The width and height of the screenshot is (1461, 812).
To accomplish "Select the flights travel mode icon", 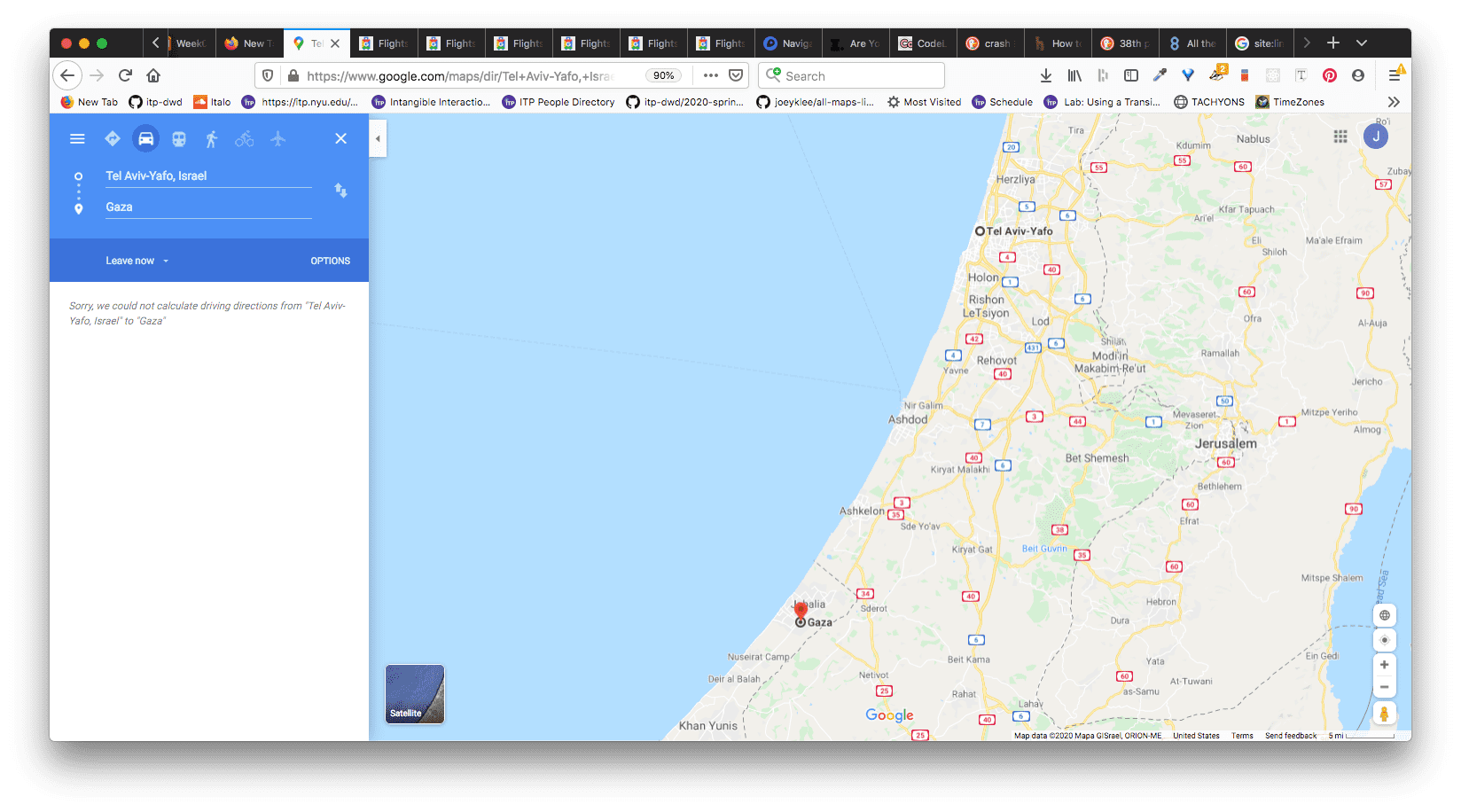I will tap(277, 139).
